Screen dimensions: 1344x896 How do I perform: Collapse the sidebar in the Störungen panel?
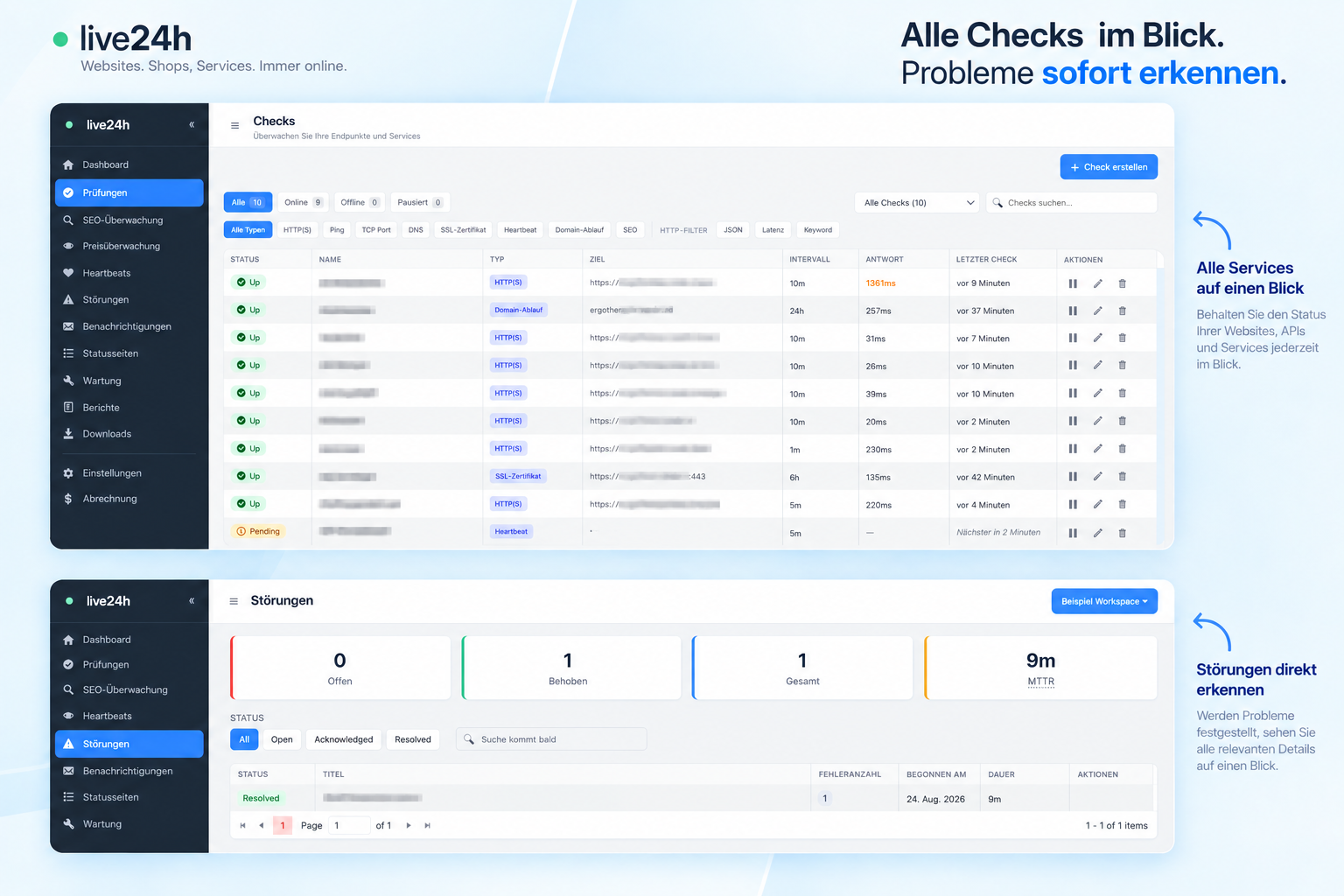coord(192,600)
